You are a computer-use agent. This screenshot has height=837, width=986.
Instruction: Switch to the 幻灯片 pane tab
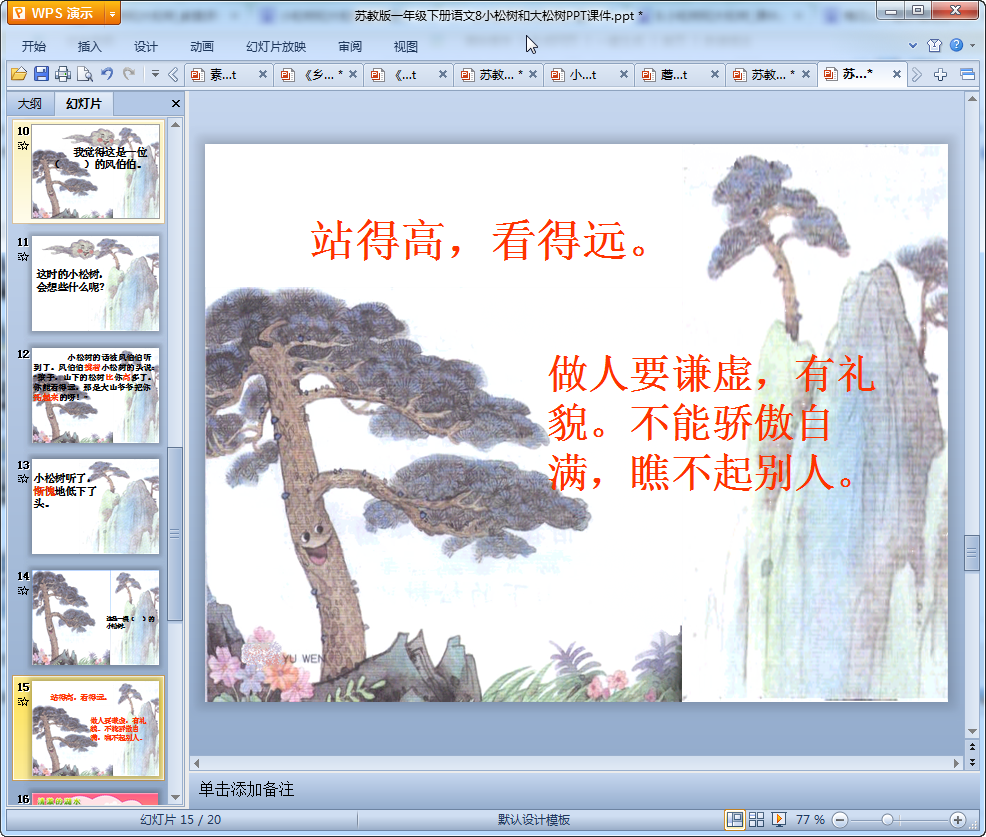(x=84, y=104)
